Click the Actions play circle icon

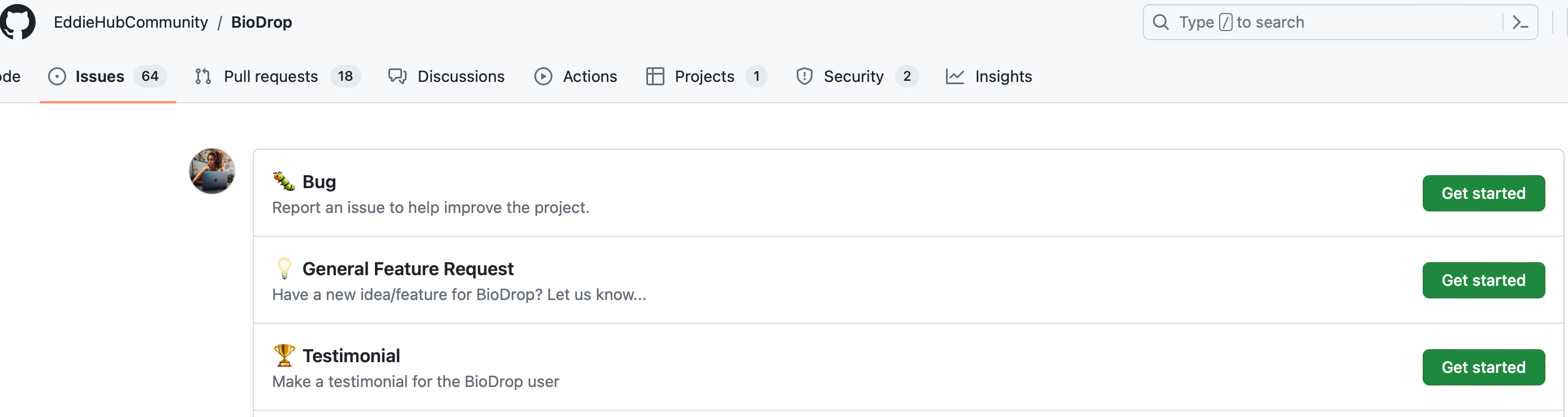tap(543, 77)
